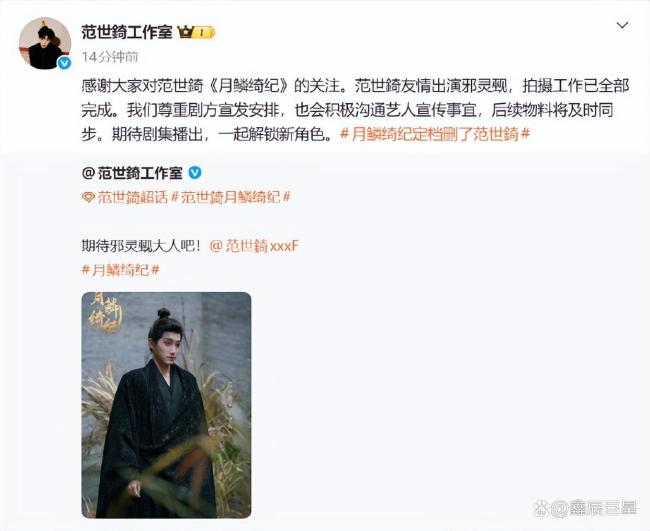
Task: Open the @范世錡xxxF mention
Action: click(x=254, y=246)
